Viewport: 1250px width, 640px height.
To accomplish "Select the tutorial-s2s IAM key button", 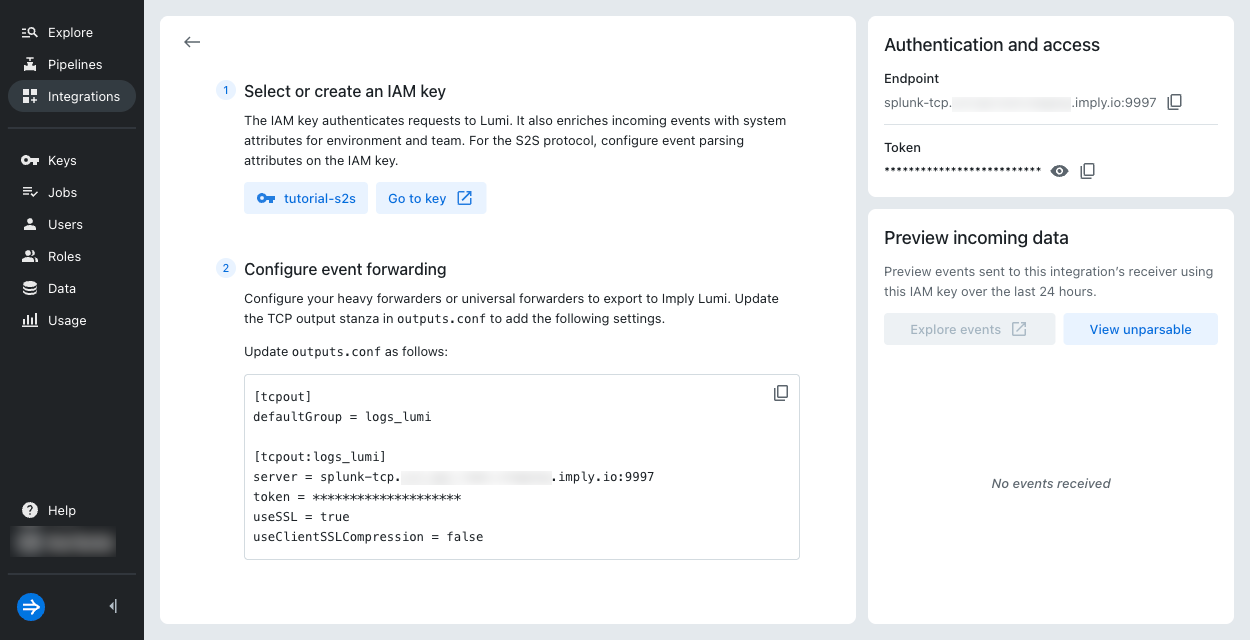I will click(306, 198).
